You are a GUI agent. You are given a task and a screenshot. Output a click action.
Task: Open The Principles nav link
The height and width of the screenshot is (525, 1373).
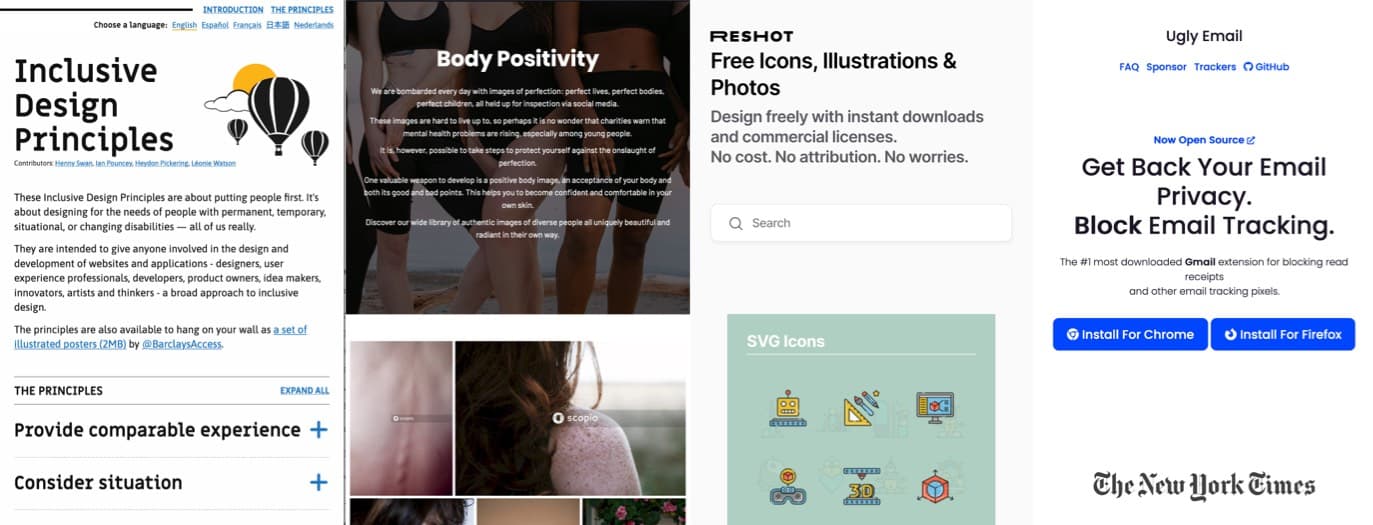(x=302, y=10)
